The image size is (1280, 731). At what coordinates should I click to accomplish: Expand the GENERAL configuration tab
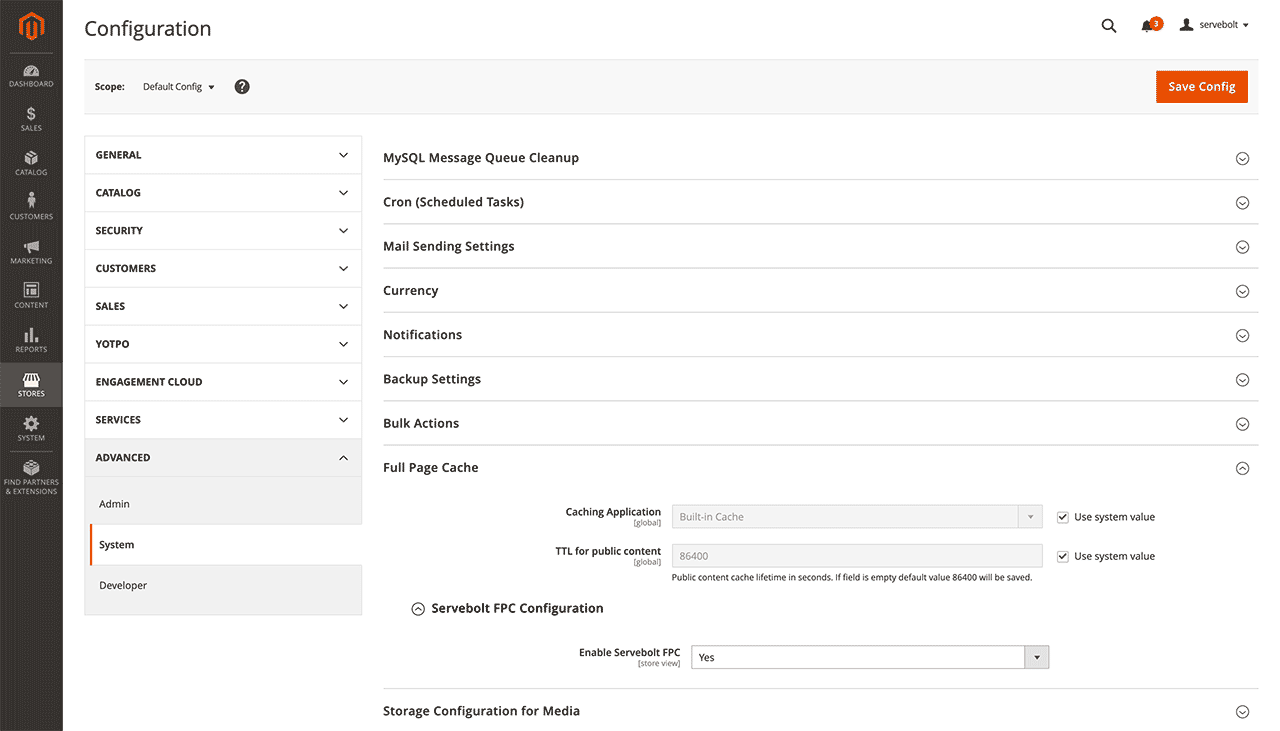[222, 155]
